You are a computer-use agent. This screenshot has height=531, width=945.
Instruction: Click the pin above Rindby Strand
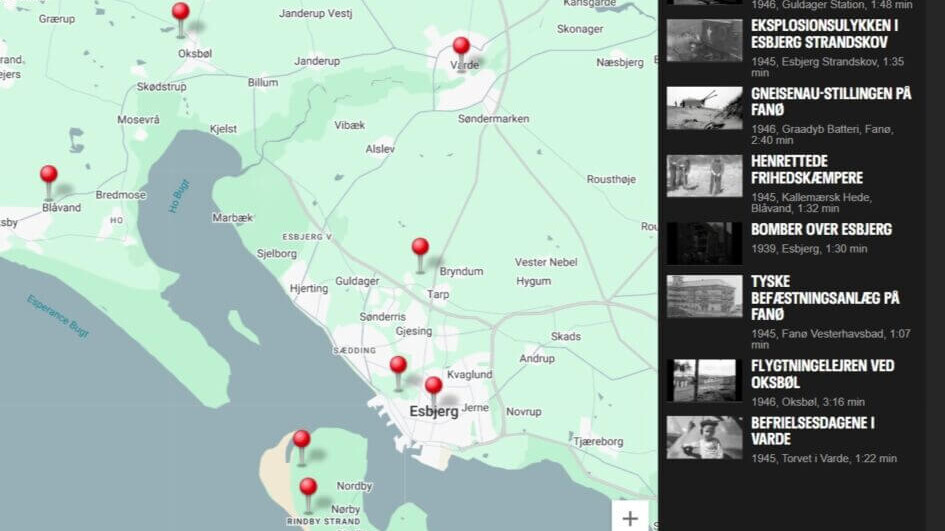tap(308, 489)
